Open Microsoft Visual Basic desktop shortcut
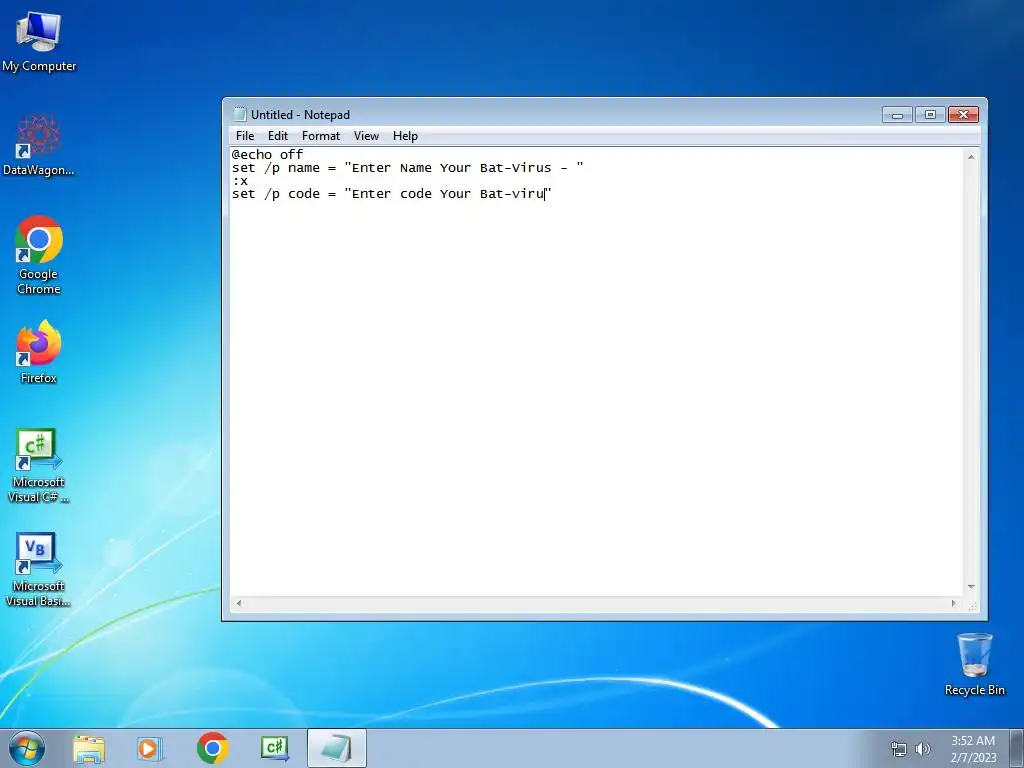This screenshot has width=1024, height=768. [39, 569]
